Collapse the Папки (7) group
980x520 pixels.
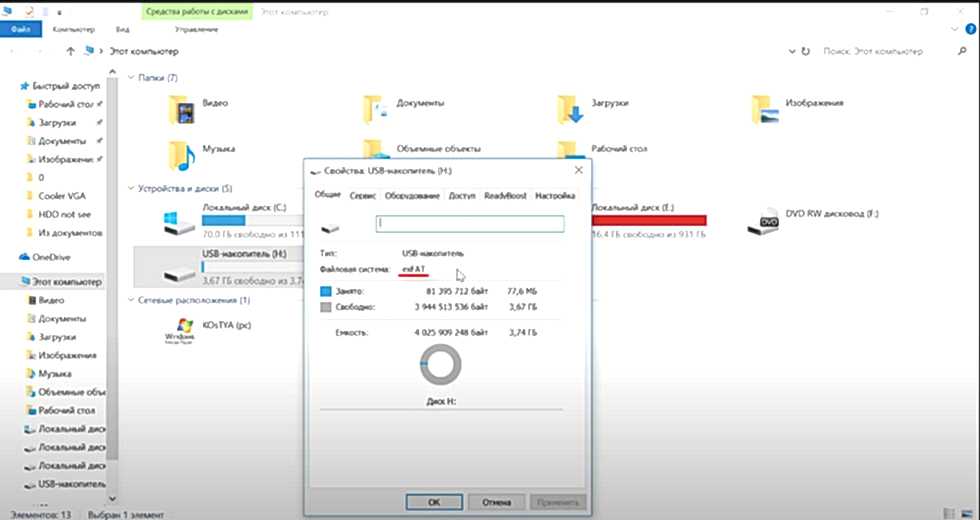click(132, 77)
